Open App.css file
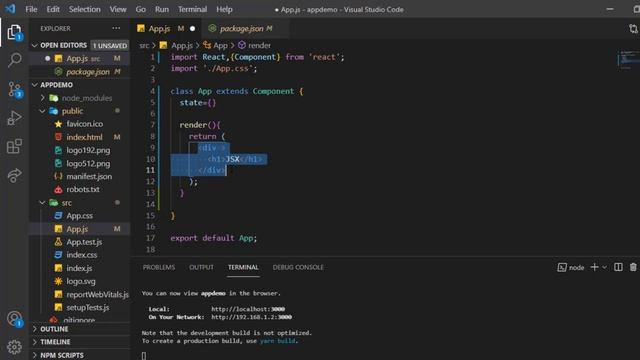Viewport: 640px width, 360px height. tap(80, 216)
